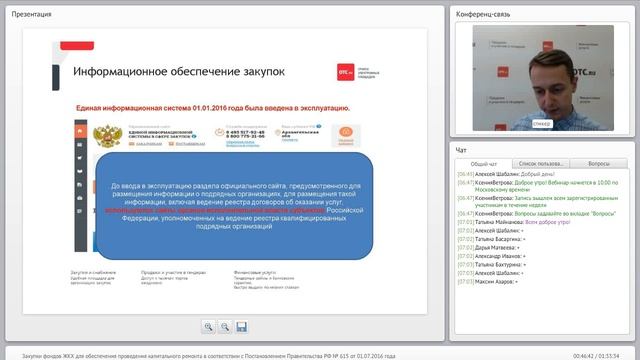Click КсенияВетрова message about webinar starting at 10:00
Viewport: 640px width, 360px height.
tap(538, 186)
